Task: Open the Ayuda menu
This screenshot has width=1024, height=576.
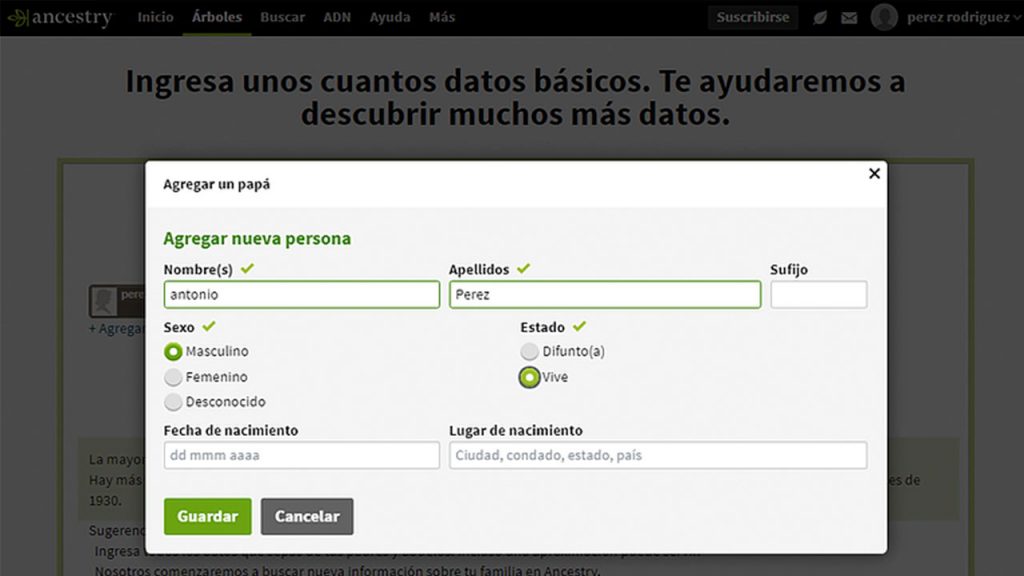Action: tap(389, 17)
